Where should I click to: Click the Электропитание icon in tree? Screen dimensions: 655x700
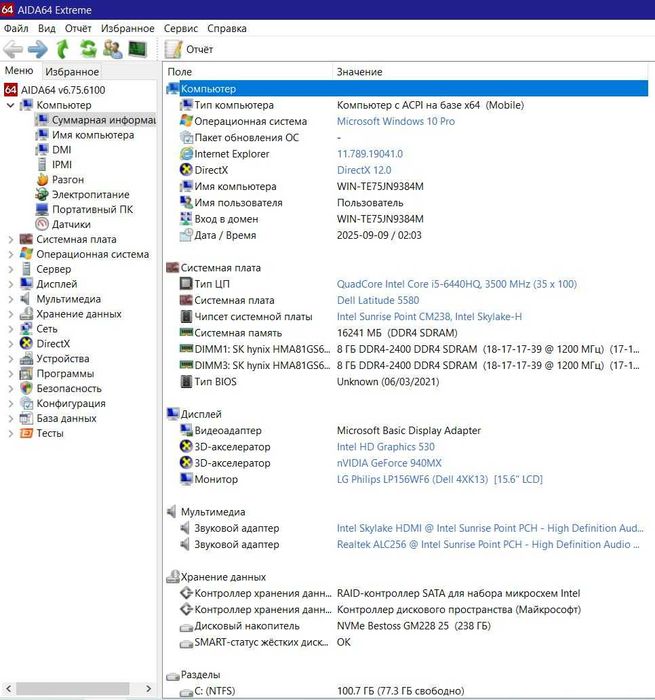tap(42, 195)
